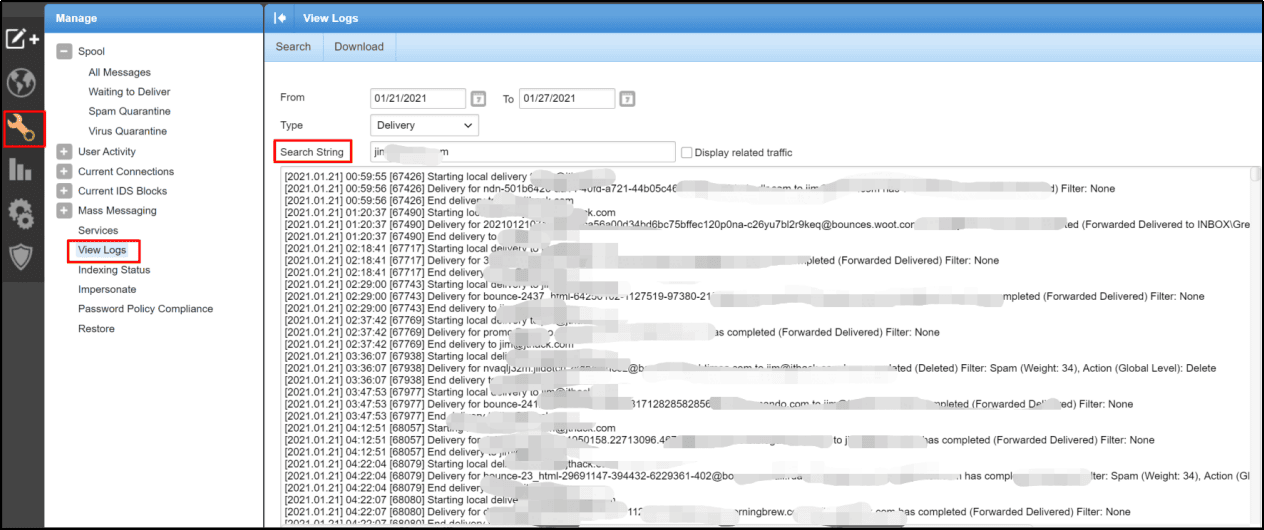Open Spam Quarantine in Spool
The image size is (1264, 530).
pyautogui.click(x=129, y=111)
